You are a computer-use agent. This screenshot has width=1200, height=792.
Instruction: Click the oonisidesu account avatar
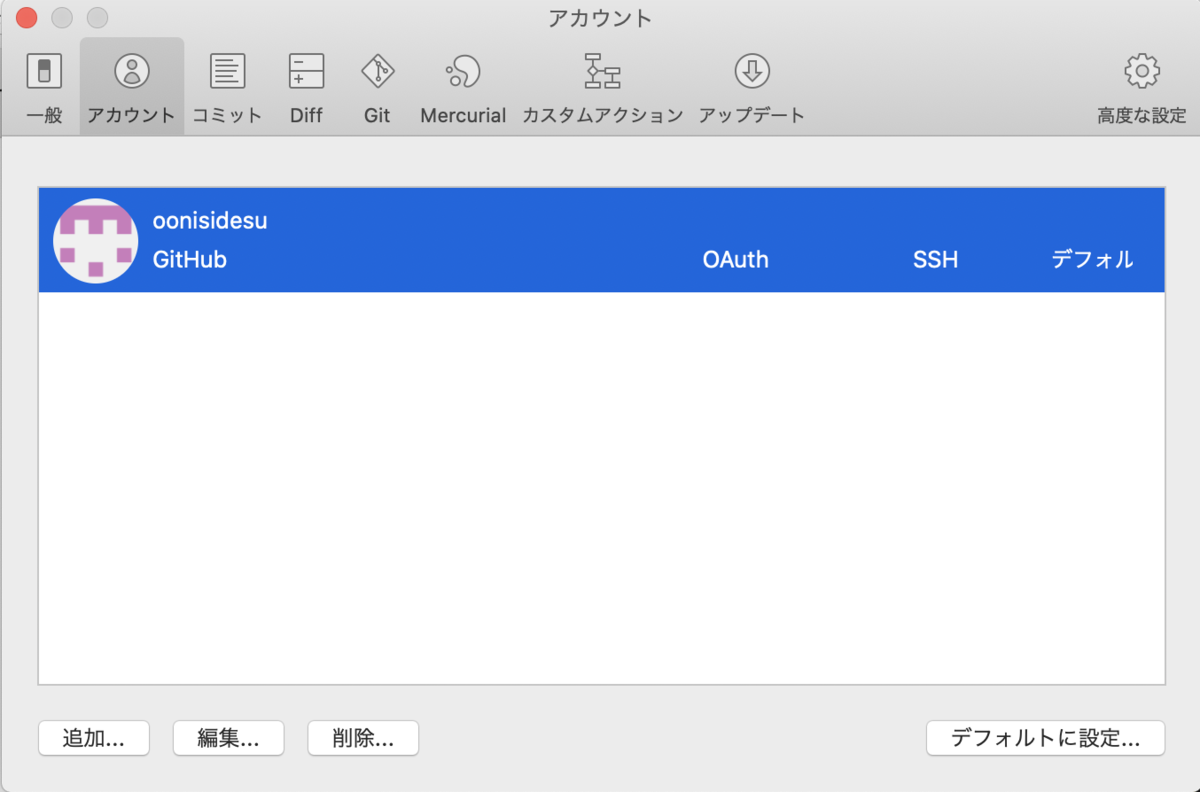95,240
